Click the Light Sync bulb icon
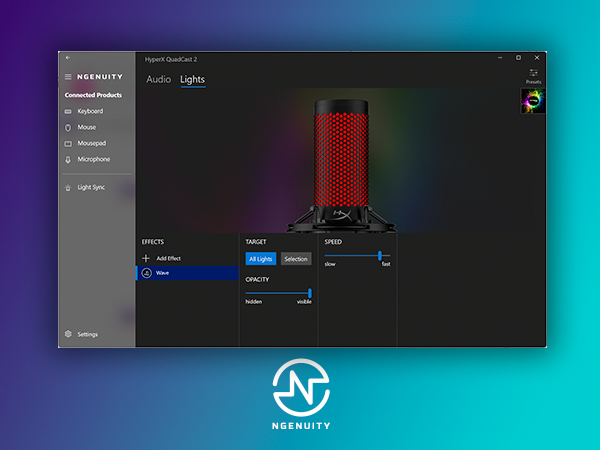The height and width of the screenshot is (450, 600). tap(68, 188)
